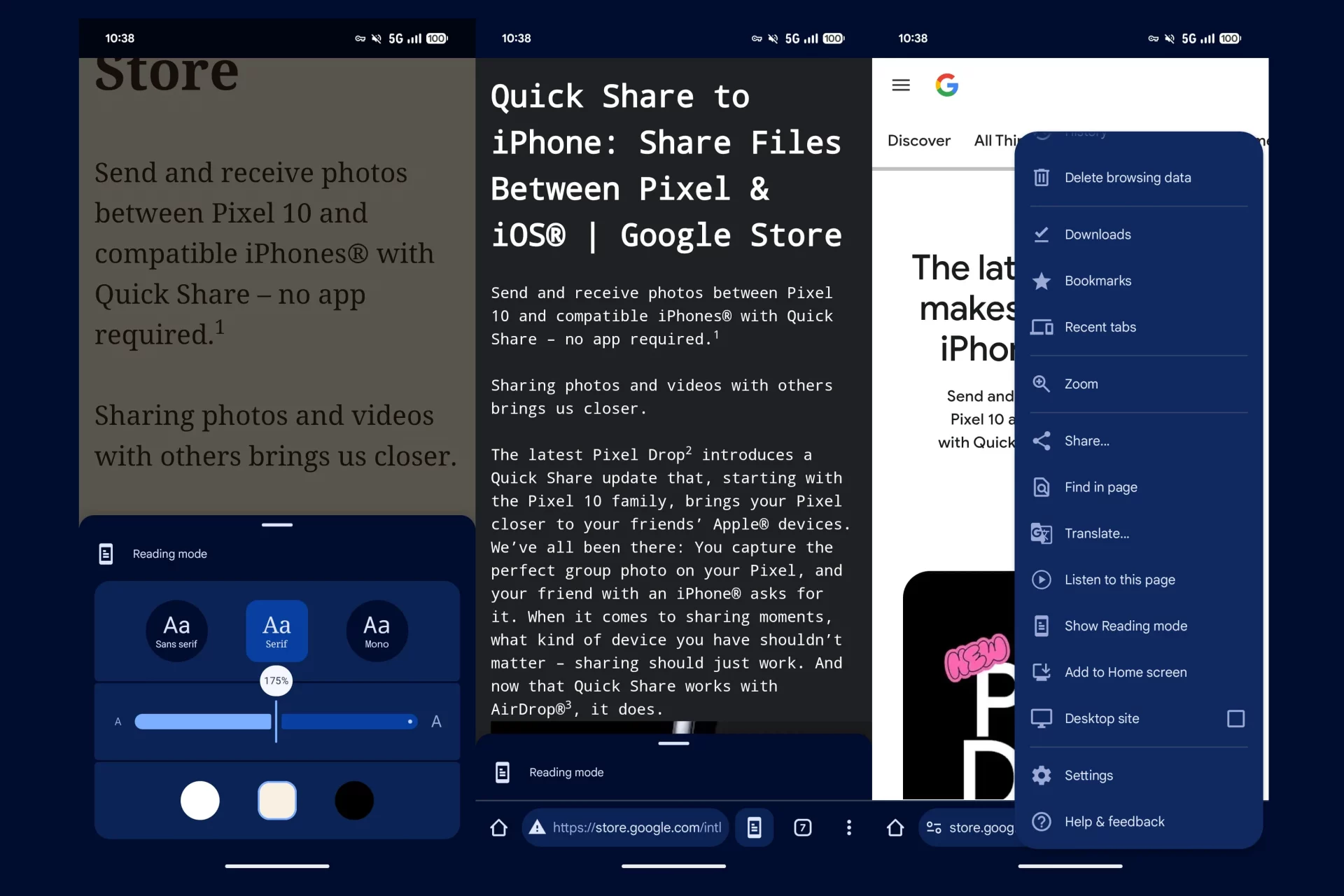
Task: Open the tab switcher showing 7 tabs
Action: pyautogui.click(x=802, y=827)
